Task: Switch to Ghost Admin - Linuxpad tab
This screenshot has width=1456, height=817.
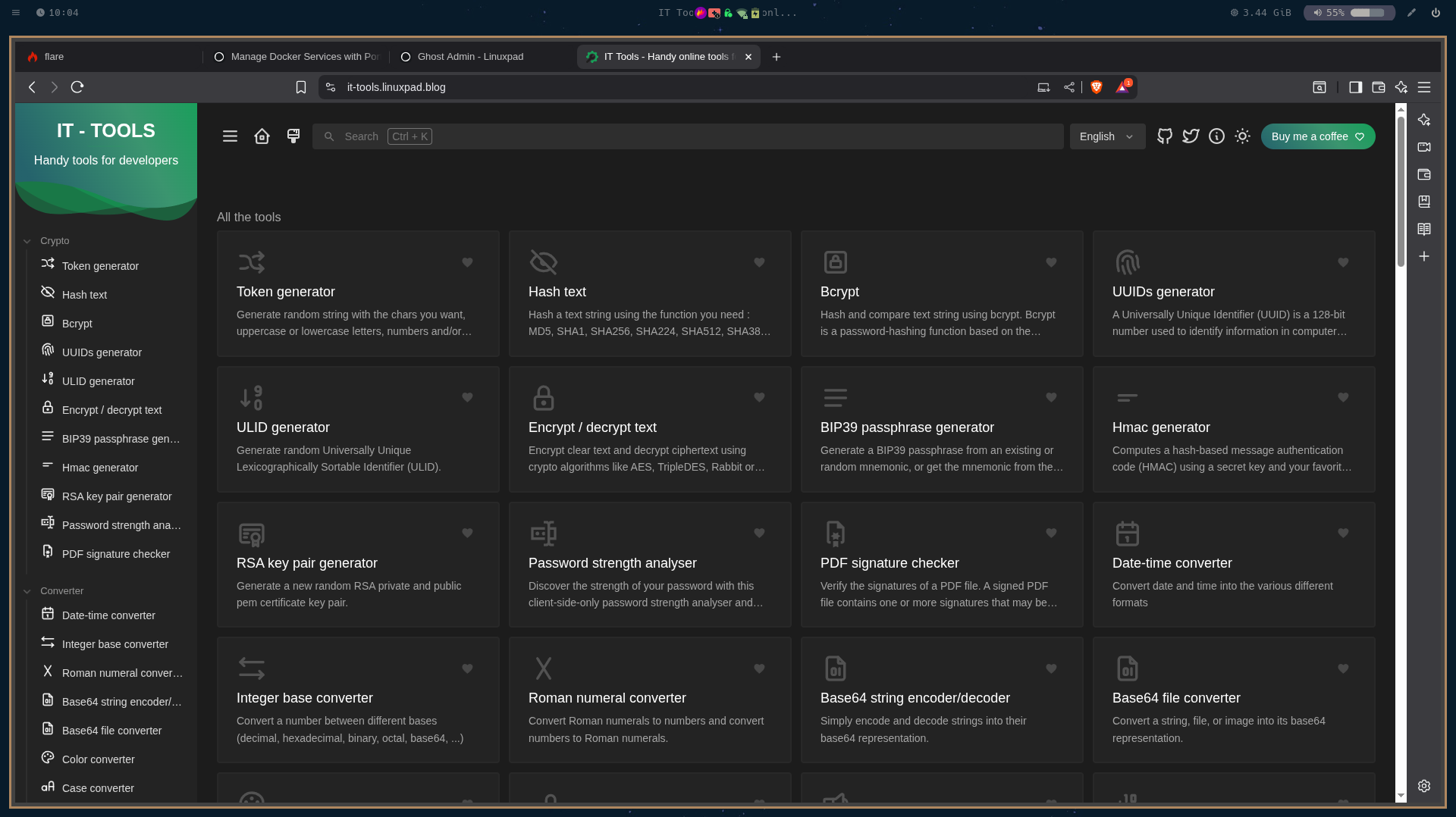Action: coord(483,57)
